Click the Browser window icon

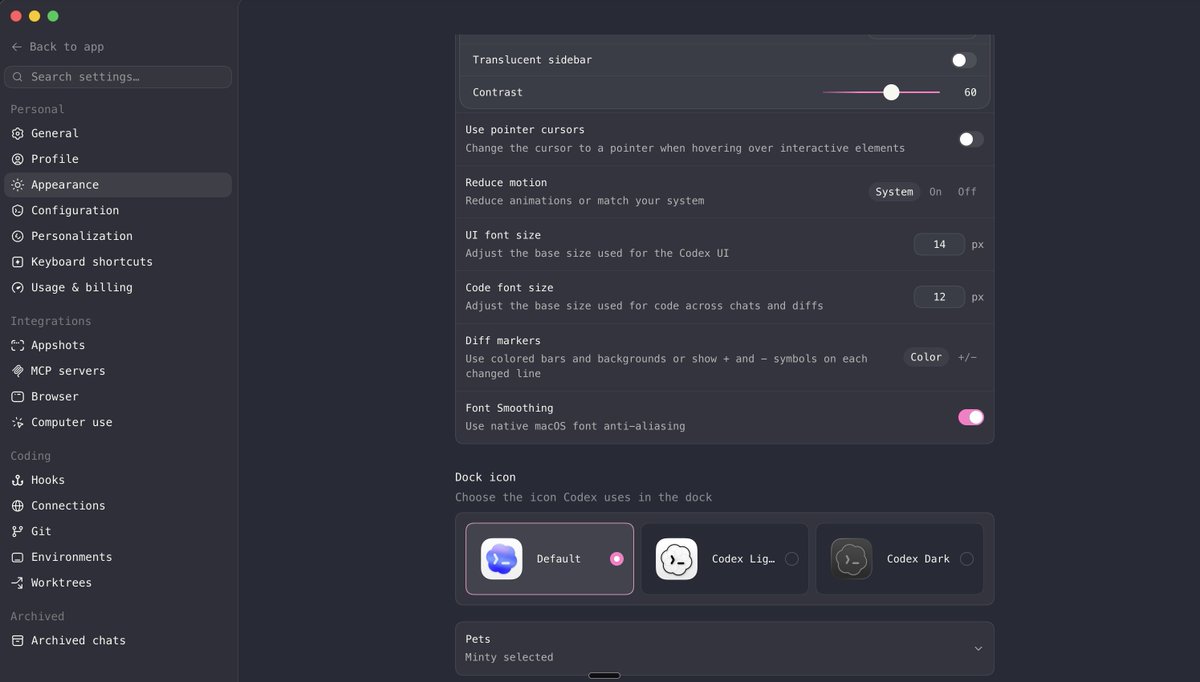tap(17, 397)
